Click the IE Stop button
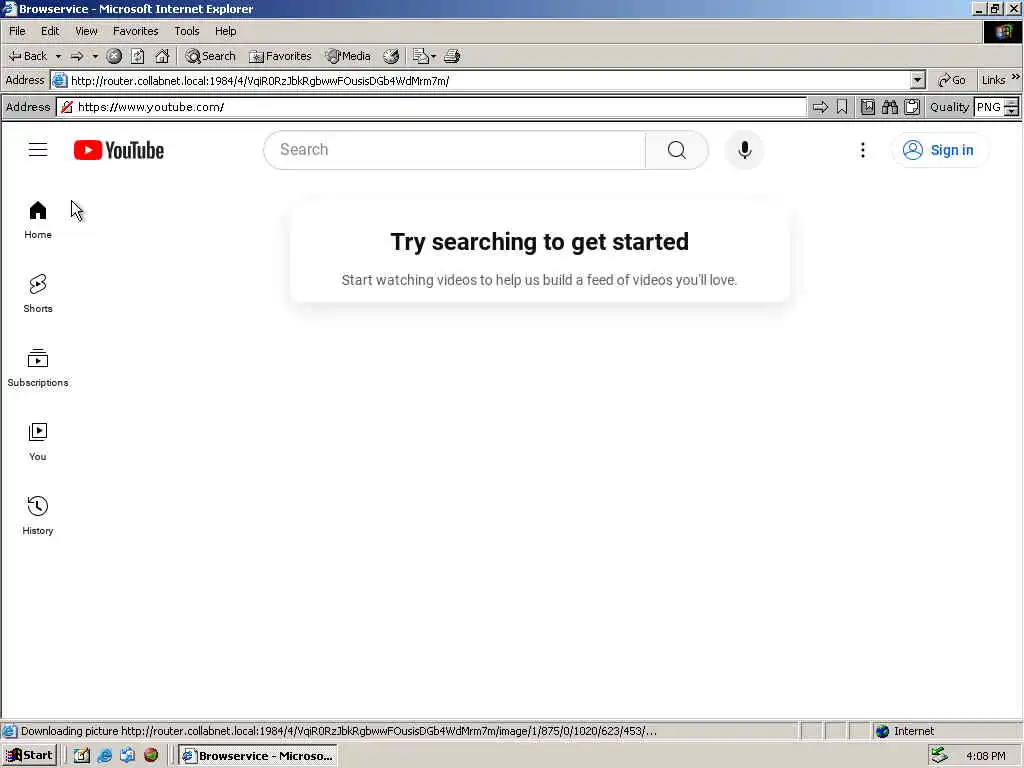Viewport: 1024px width, 768px height. point(114,56)
